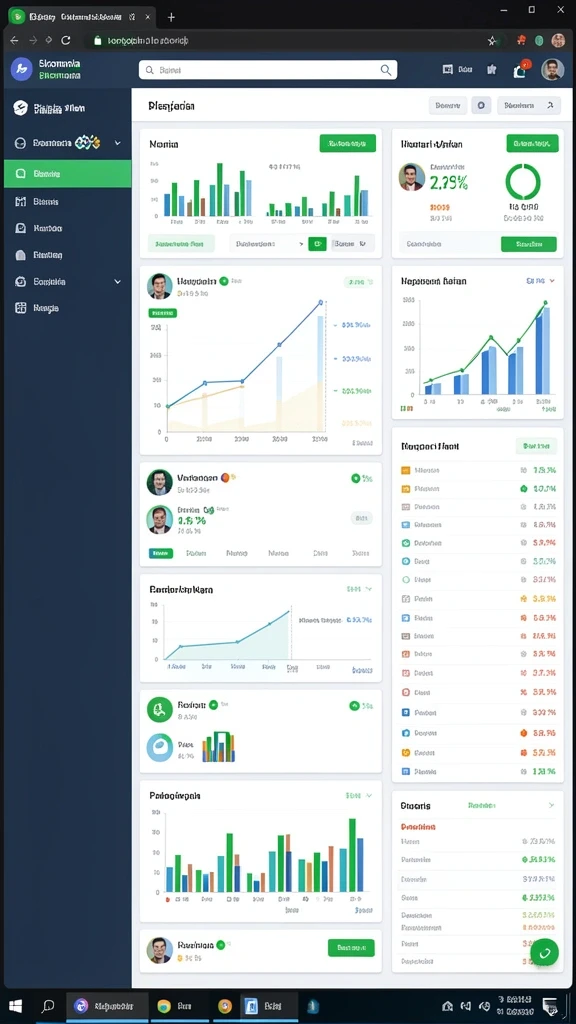
Task: Open the green extension icon in the browser toolbar
Action: click(539, 40)
